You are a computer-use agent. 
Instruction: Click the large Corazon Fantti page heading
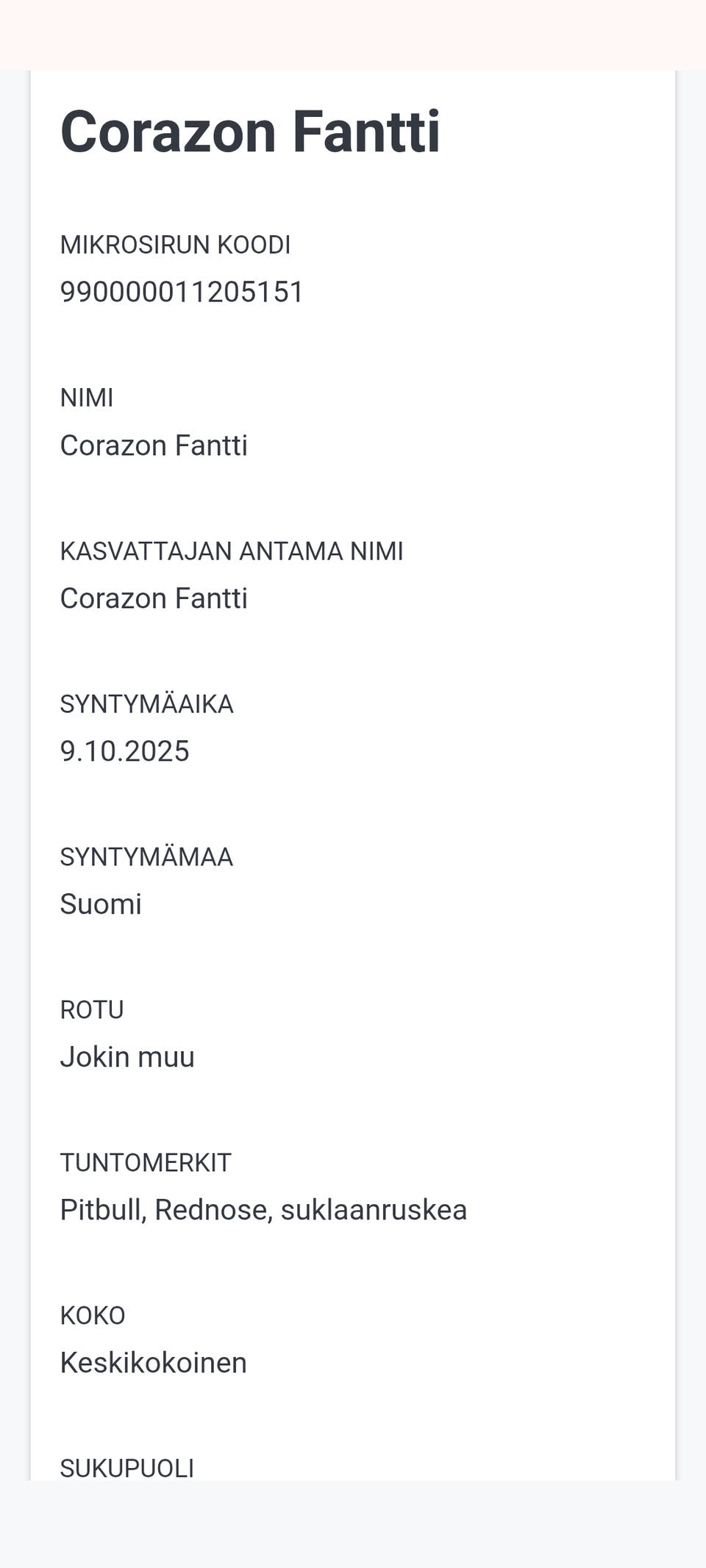[x=250, y=132]
